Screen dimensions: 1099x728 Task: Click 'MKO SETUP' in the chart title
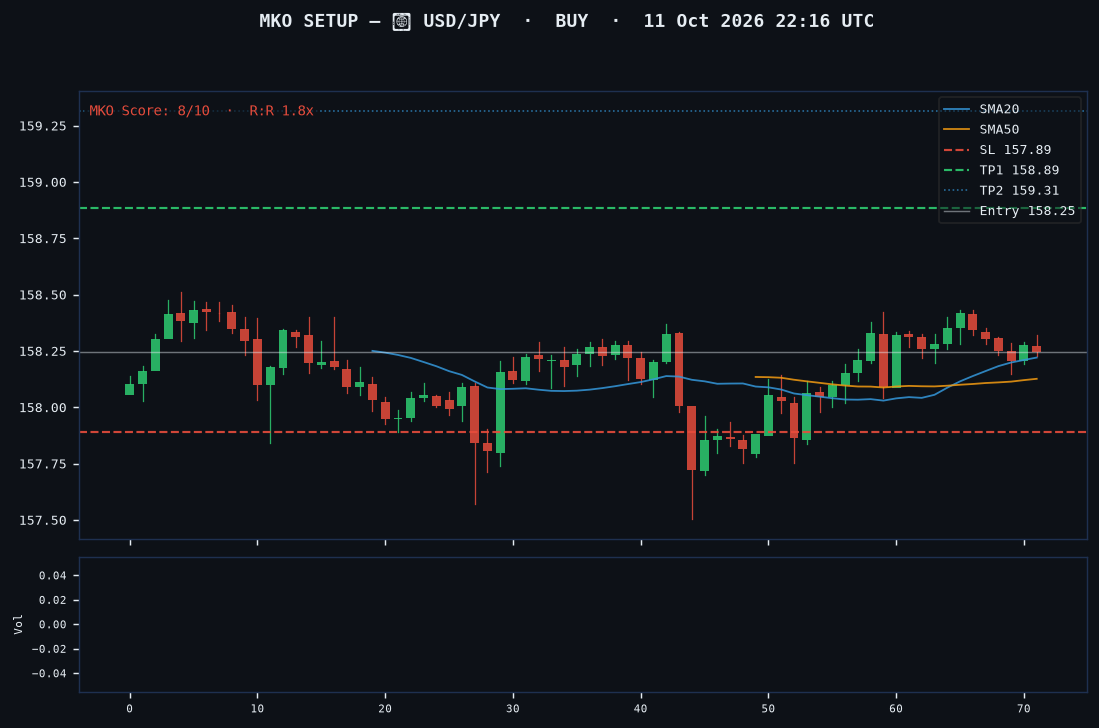[x=308, y=21]
